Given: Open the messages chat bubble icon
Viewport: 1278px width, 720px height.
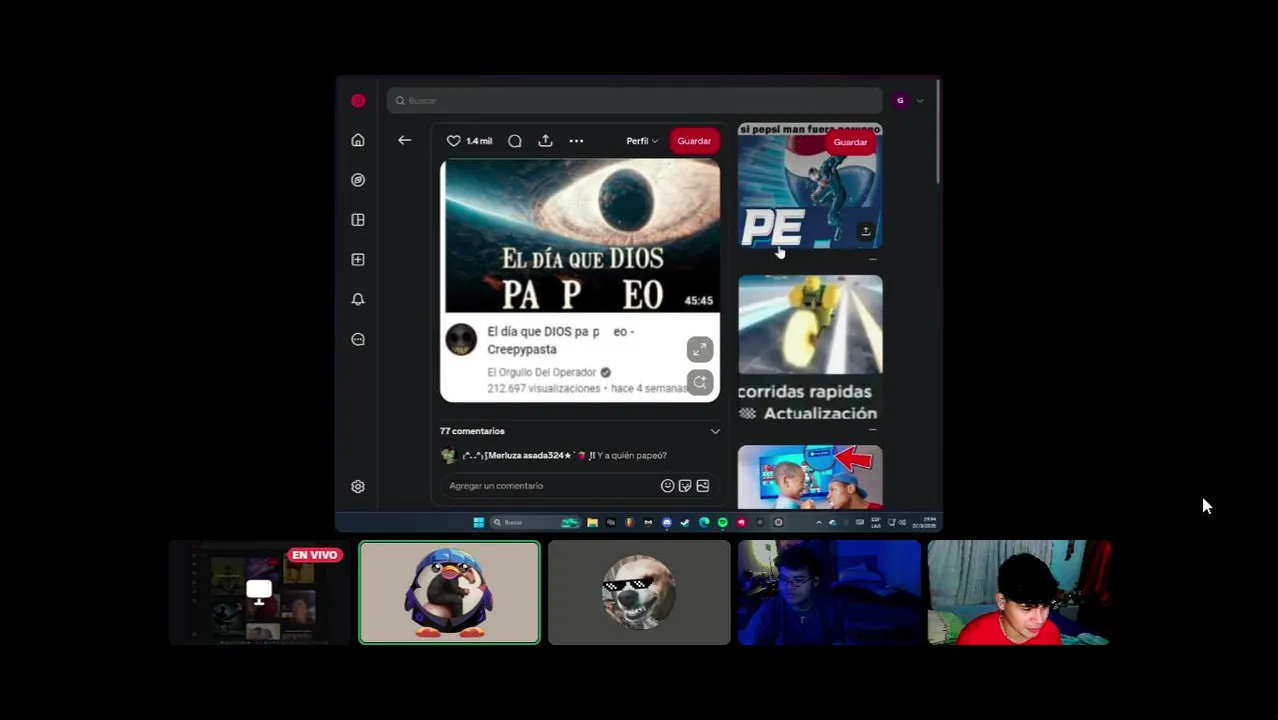Looking at the screenshot, I should [x=358, y=340].
